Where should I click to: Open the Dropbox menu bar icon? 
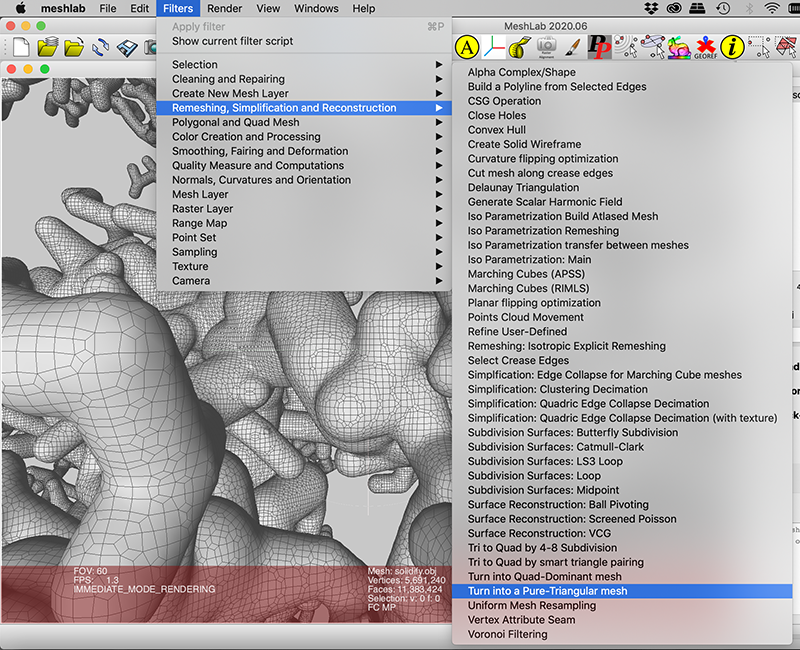point(651,8)
